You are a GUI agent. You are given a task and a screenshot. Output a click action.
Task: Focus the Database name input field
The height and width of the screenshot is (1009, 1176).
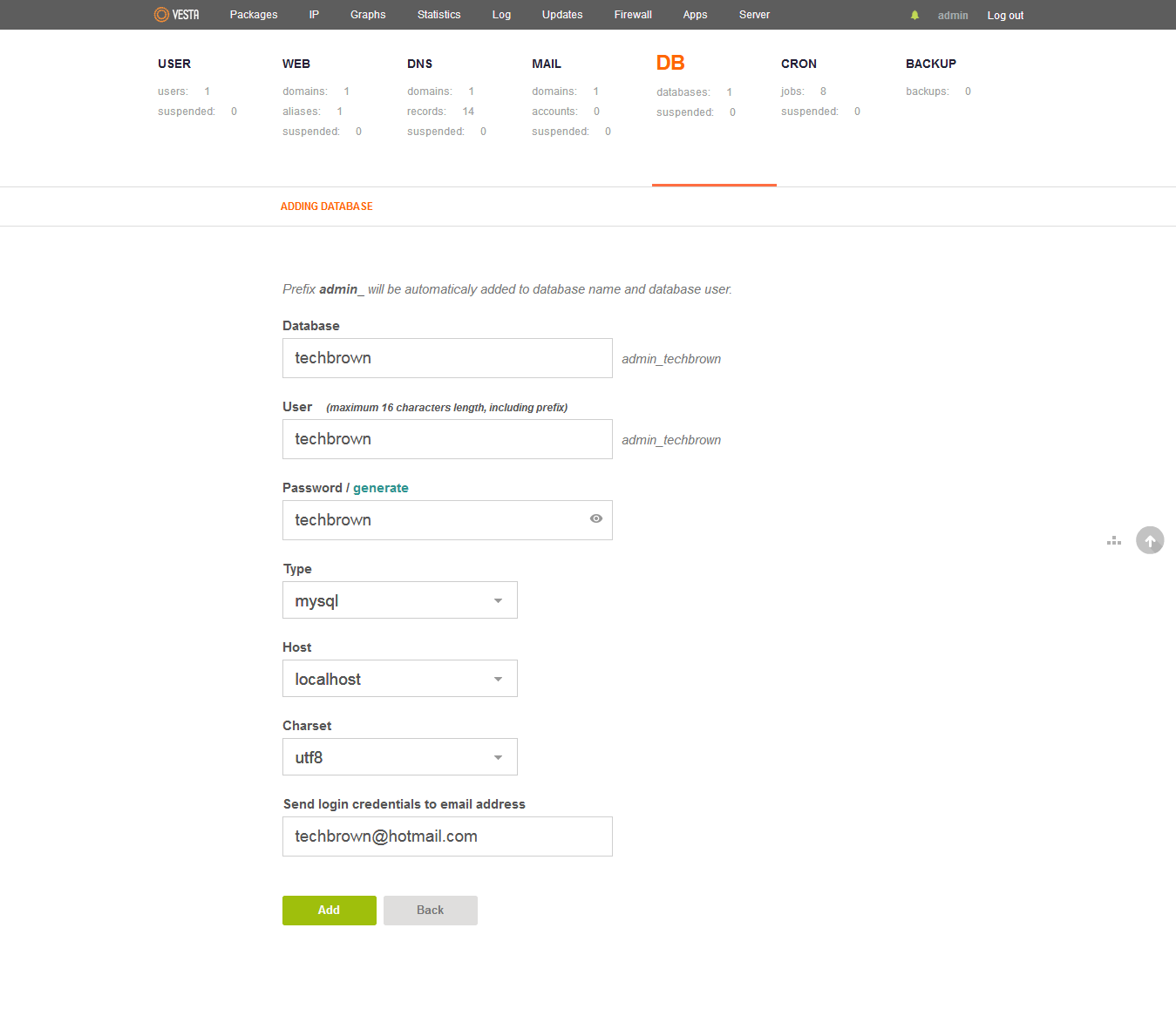point(447,358)
